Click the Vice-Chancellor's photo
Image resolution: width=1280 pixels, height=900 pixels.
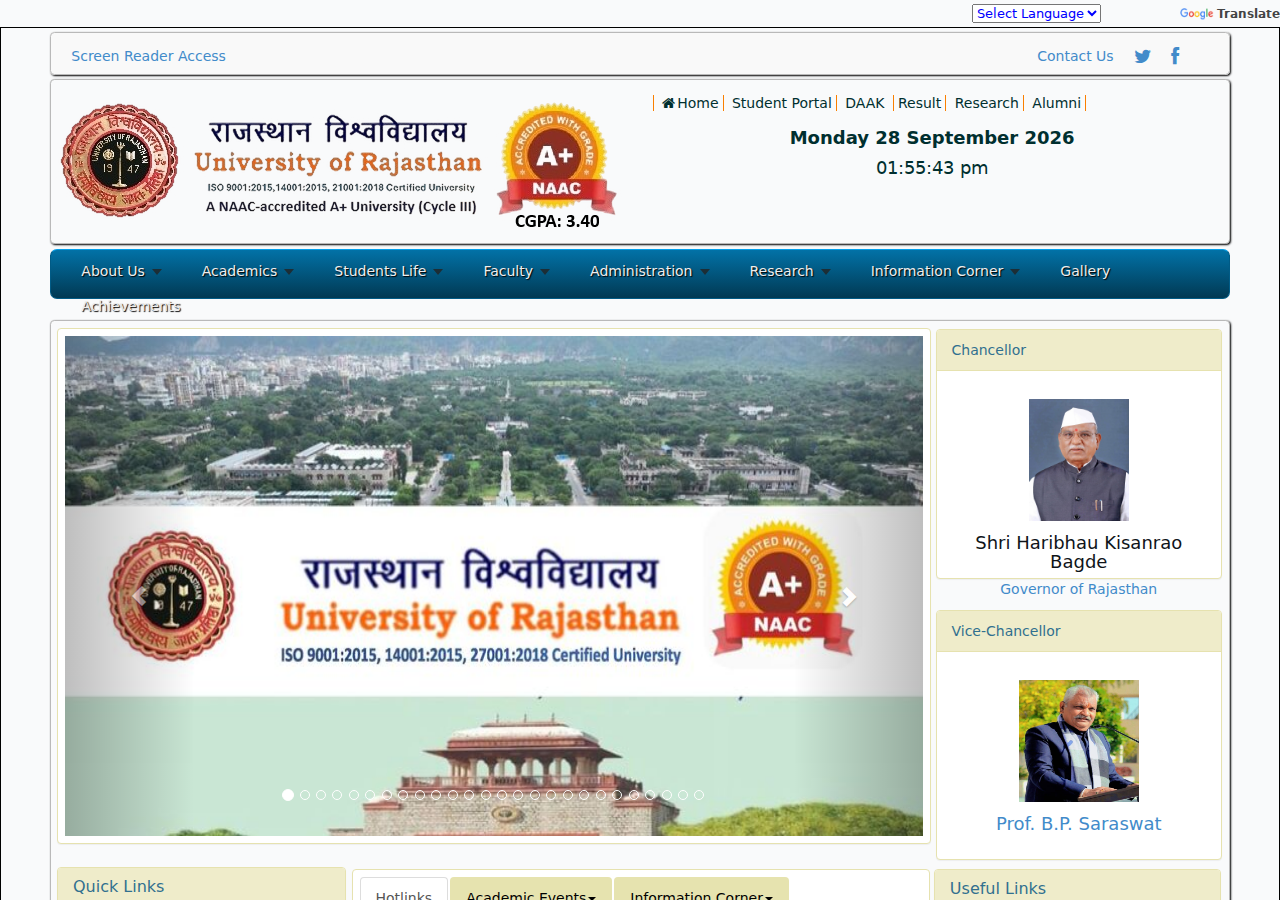[x=1079, y=741]
